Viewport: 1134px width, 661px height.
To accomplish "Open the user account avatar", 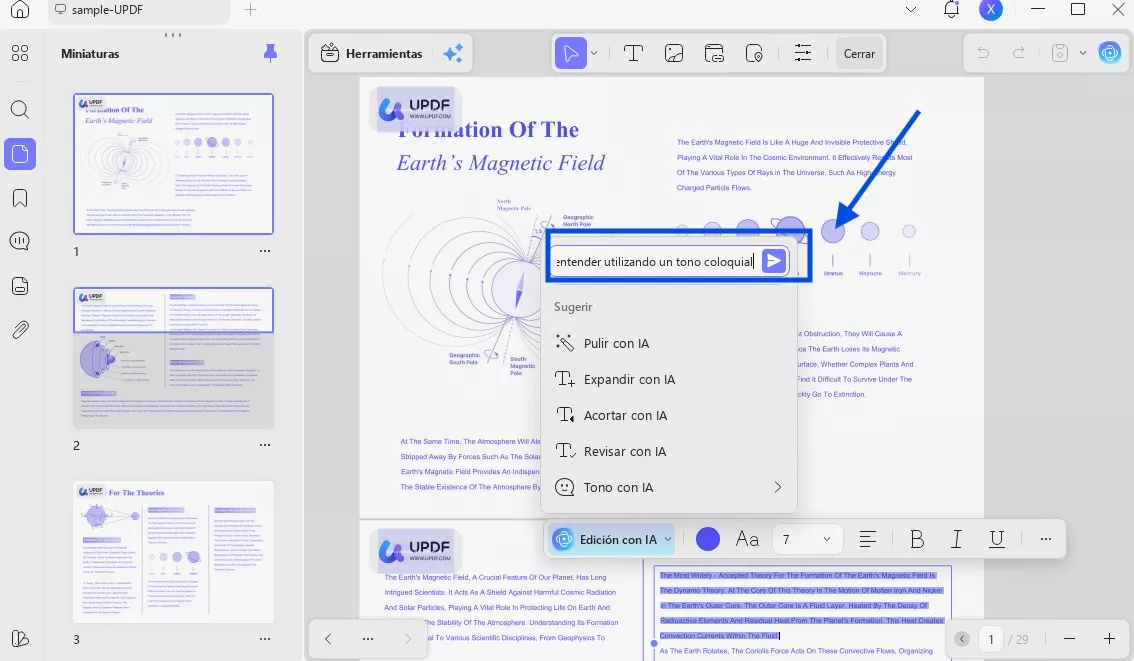I will click(x=990, y=9).
